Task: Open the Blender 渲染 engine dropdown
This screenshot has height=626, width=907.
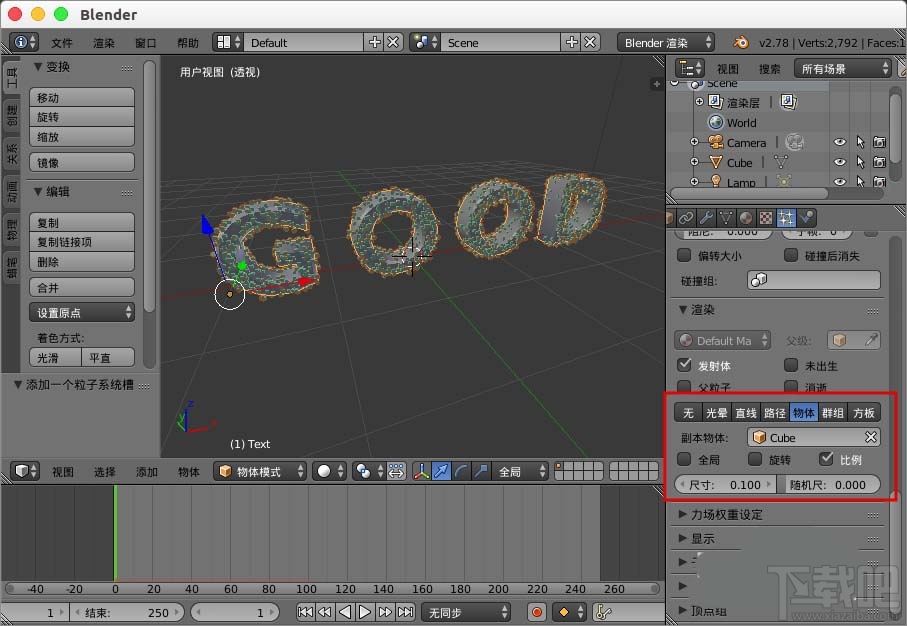Action: coord(666,42)
